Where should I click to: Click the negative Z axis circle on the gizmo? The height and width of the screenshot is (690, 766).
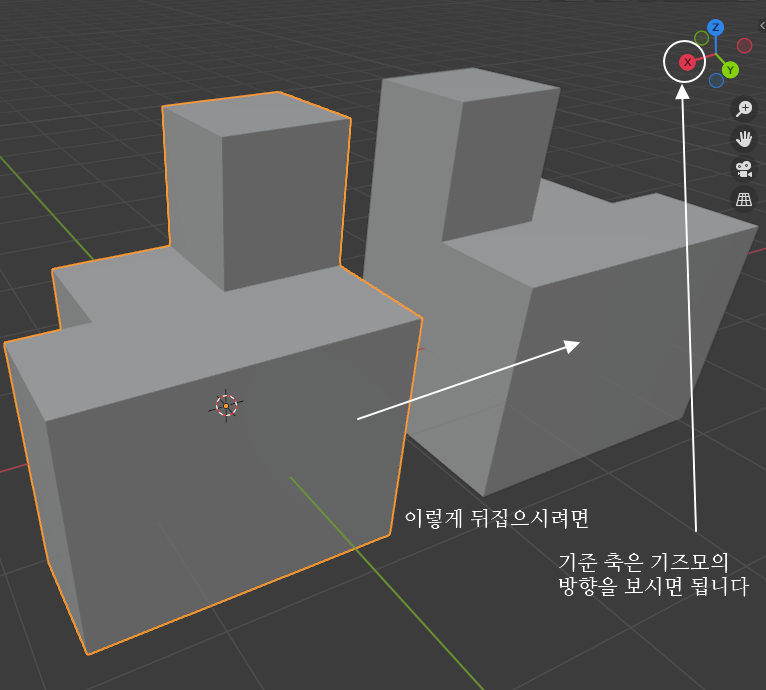pyautogui.click(x=716, y=81)
